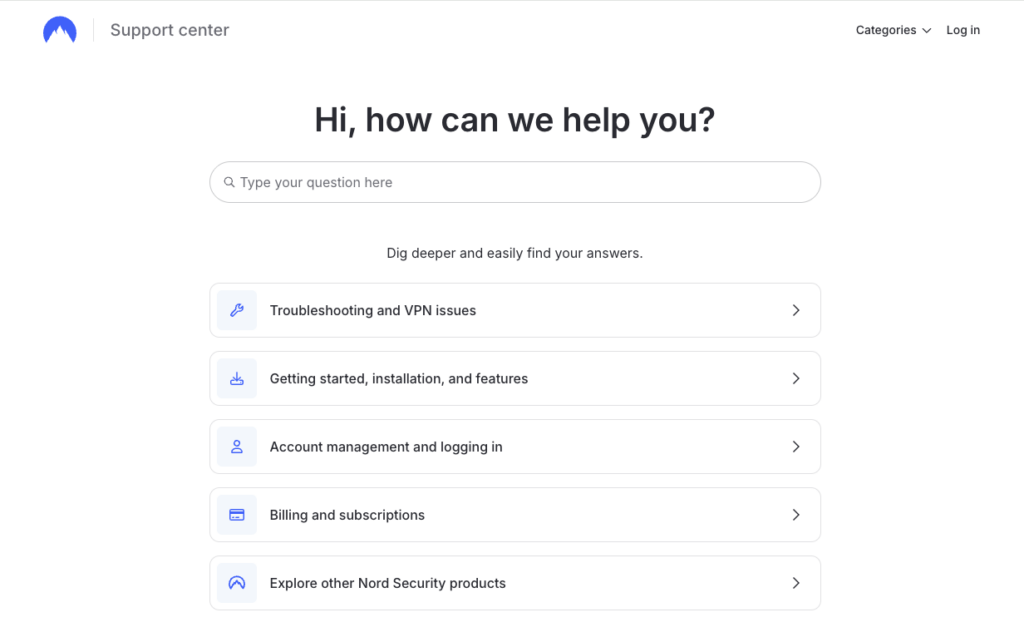Select Billing and subscriptions category
This screenshot has width=1024, height=632.
[347, 515]
